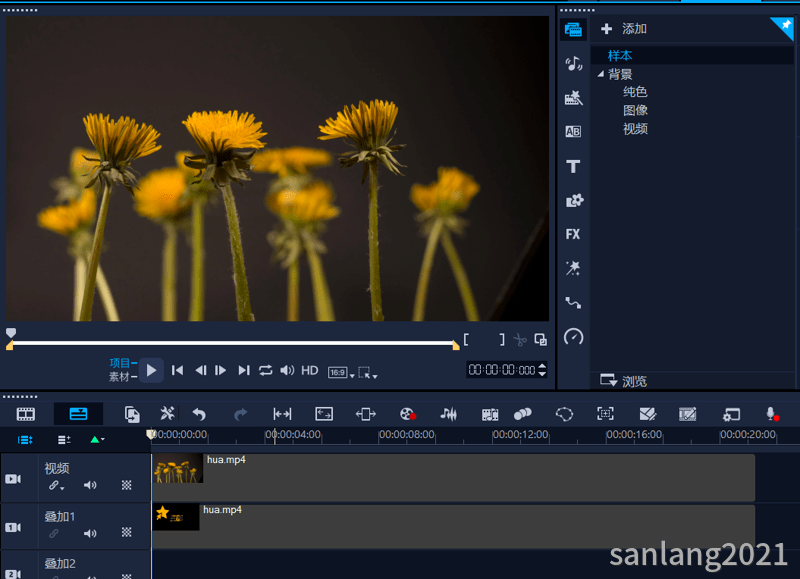Screen dimensions: 800x579
Task: Switch to Storyboard view
Action: point(26,414)
